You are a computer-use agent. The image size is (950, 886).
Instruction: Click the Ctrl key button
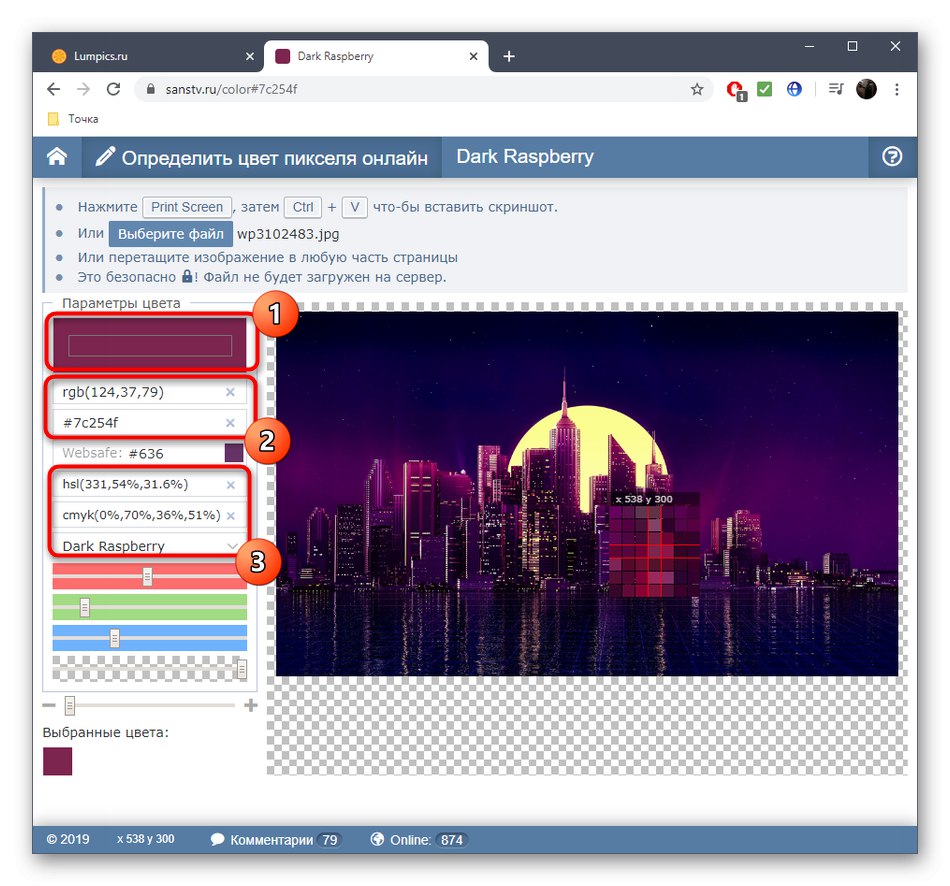(x=303, y=207)
